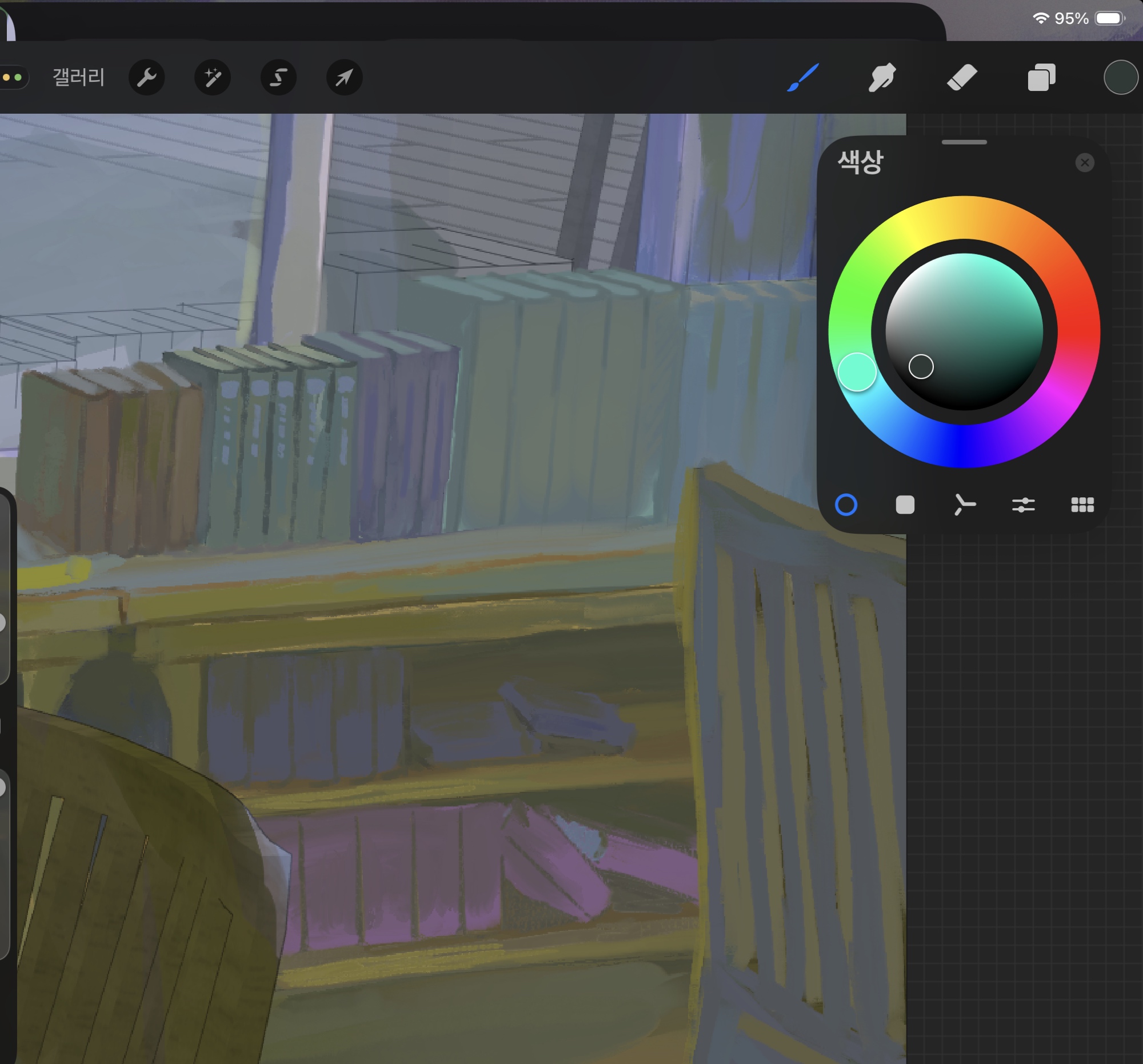
Task: Open the Actions wrench menu
Action: 147,77
